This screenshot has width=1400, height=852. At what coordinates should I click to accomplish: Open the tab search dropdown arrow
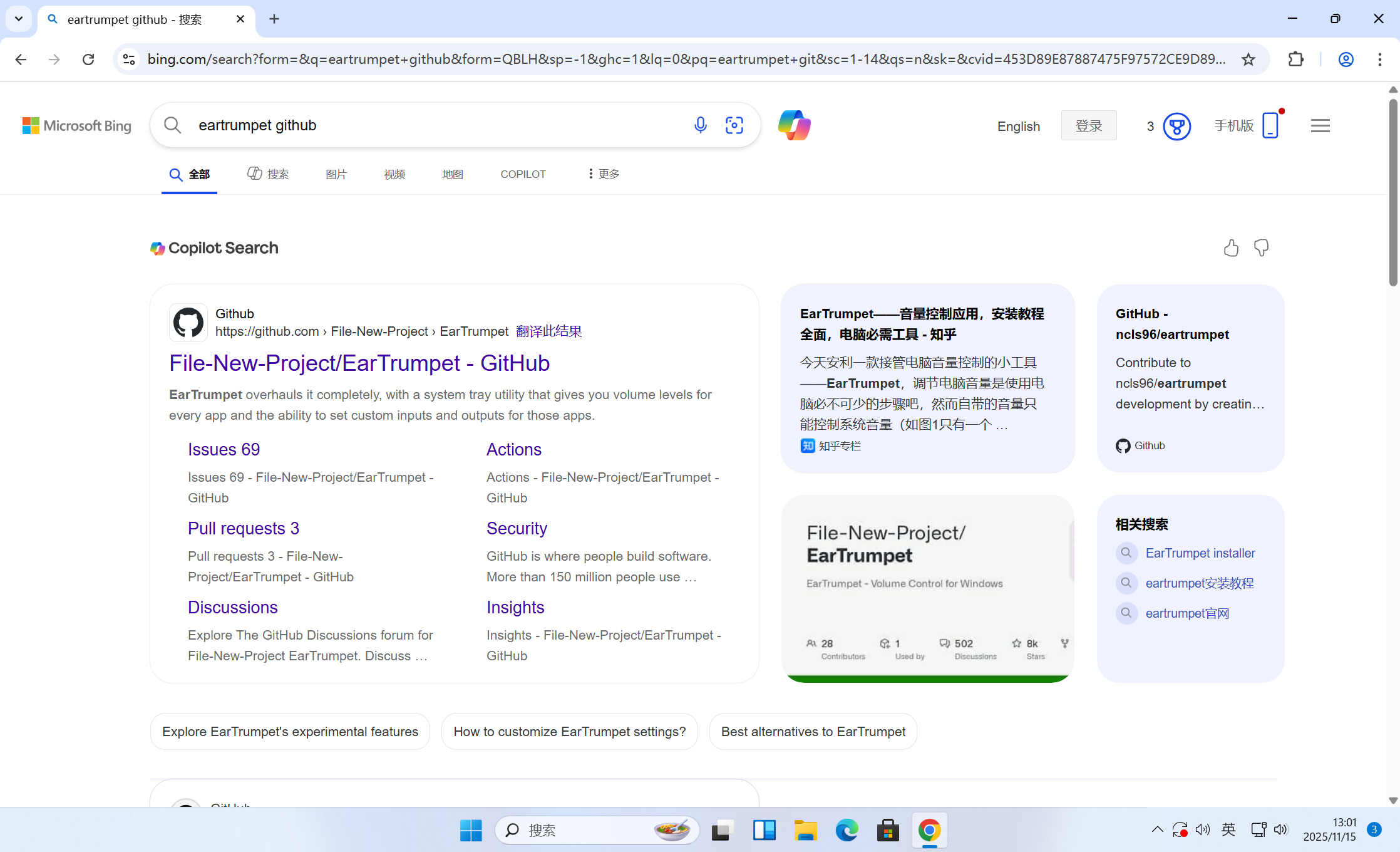(19, 19)
